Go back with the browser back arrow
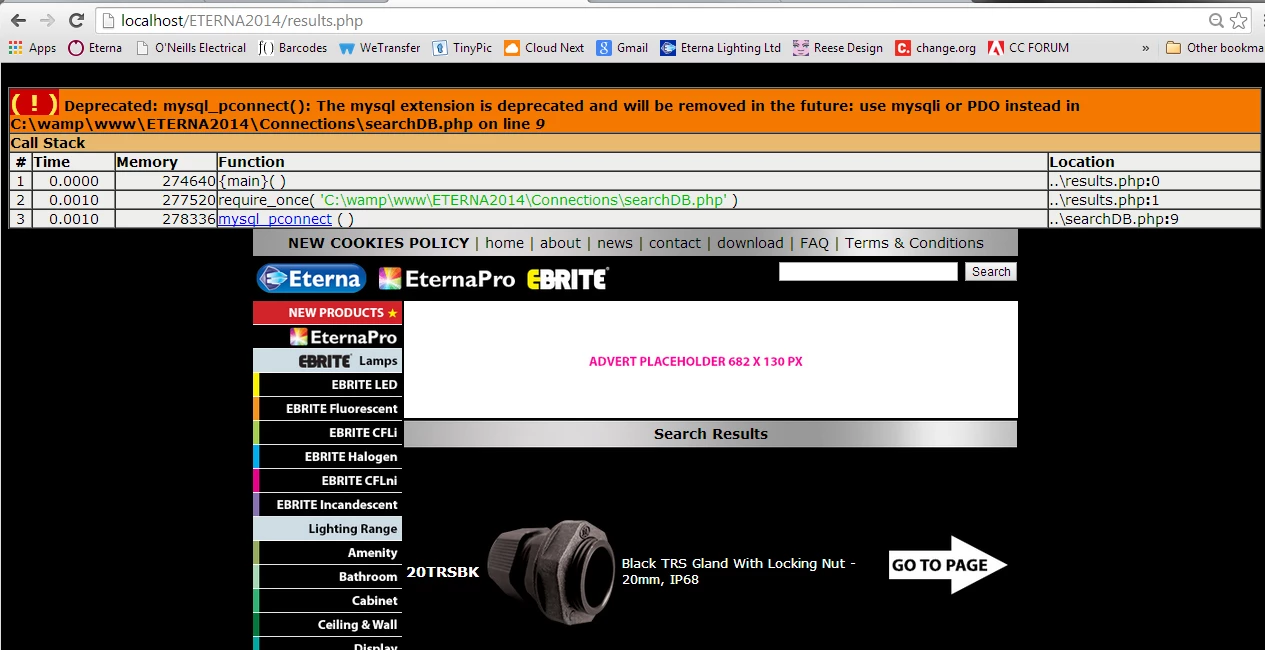Image resolution: width=1265 pixels, height=650 pixels. point(18,20)
